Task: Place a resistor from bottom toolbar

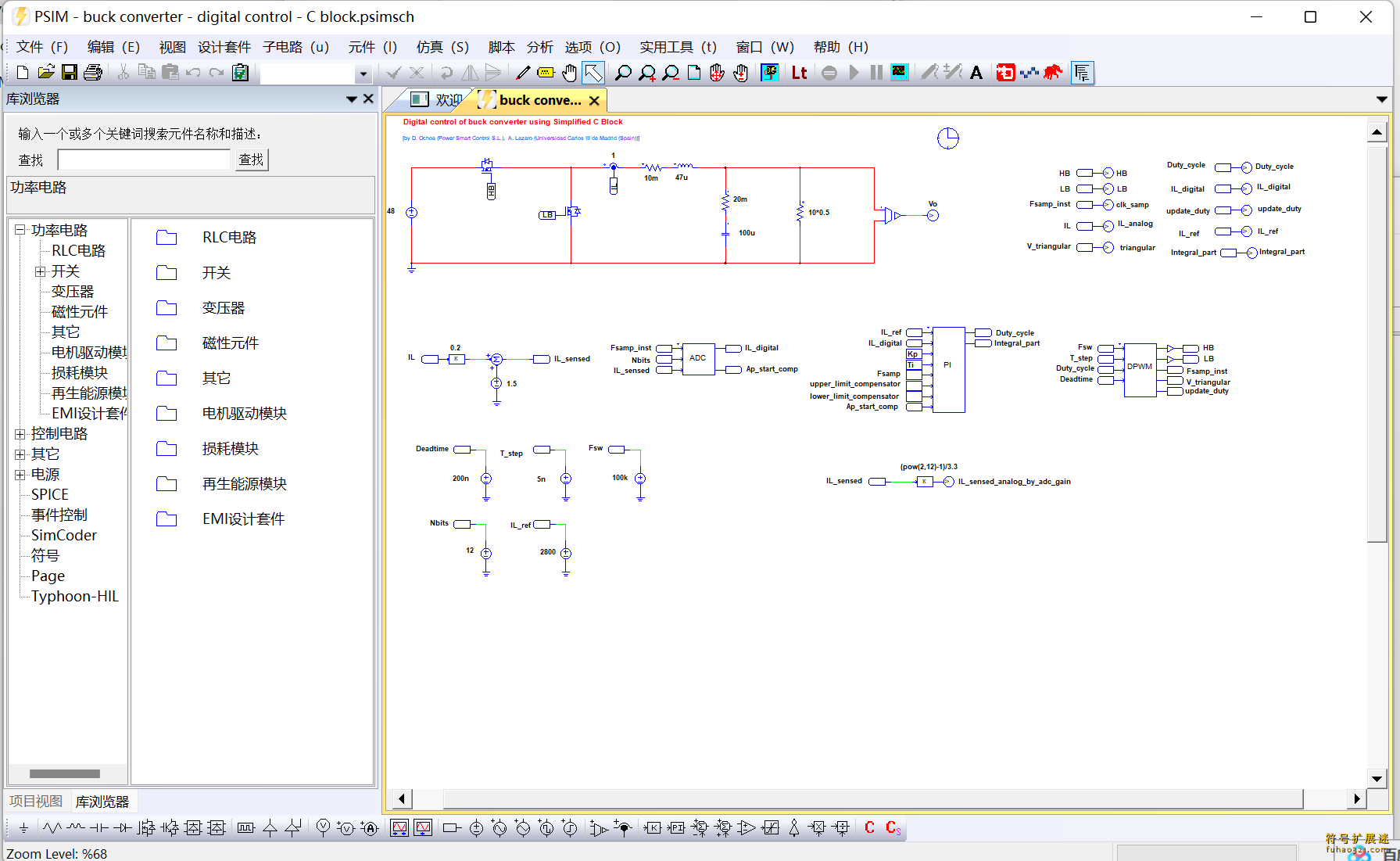Action: point(52,828)
